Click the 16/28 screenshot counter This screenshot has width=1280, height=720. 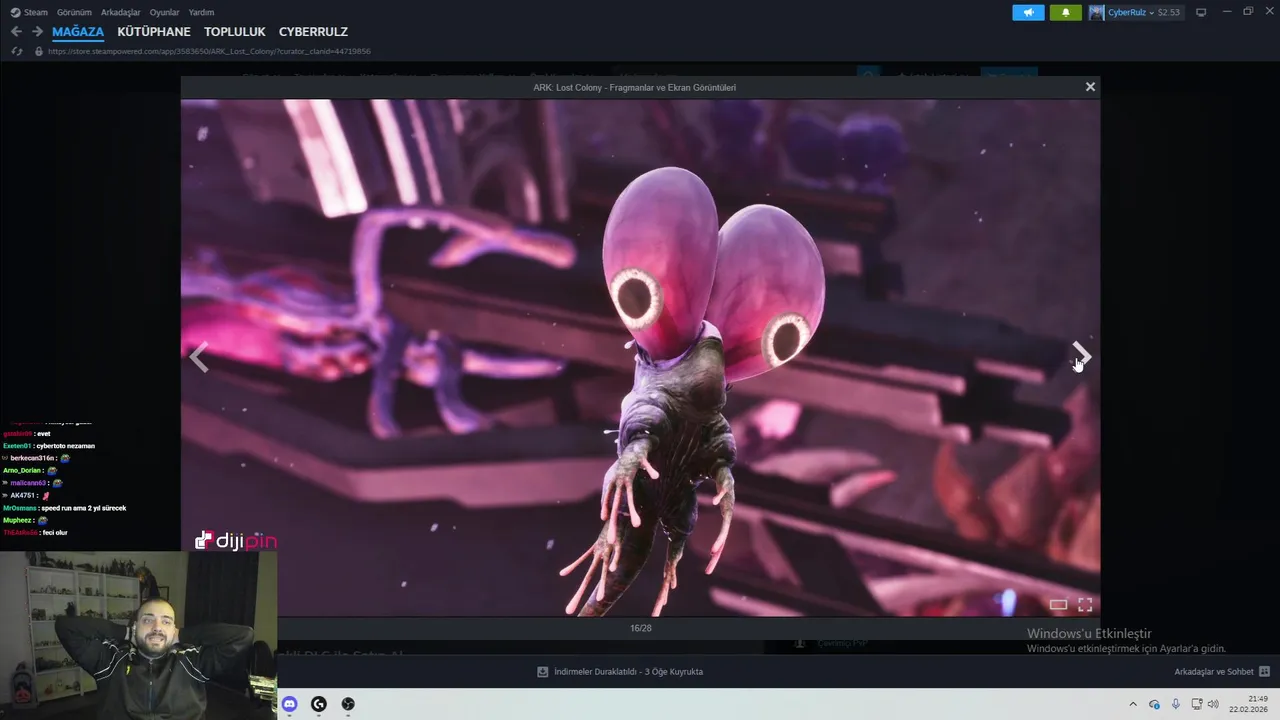640,628
